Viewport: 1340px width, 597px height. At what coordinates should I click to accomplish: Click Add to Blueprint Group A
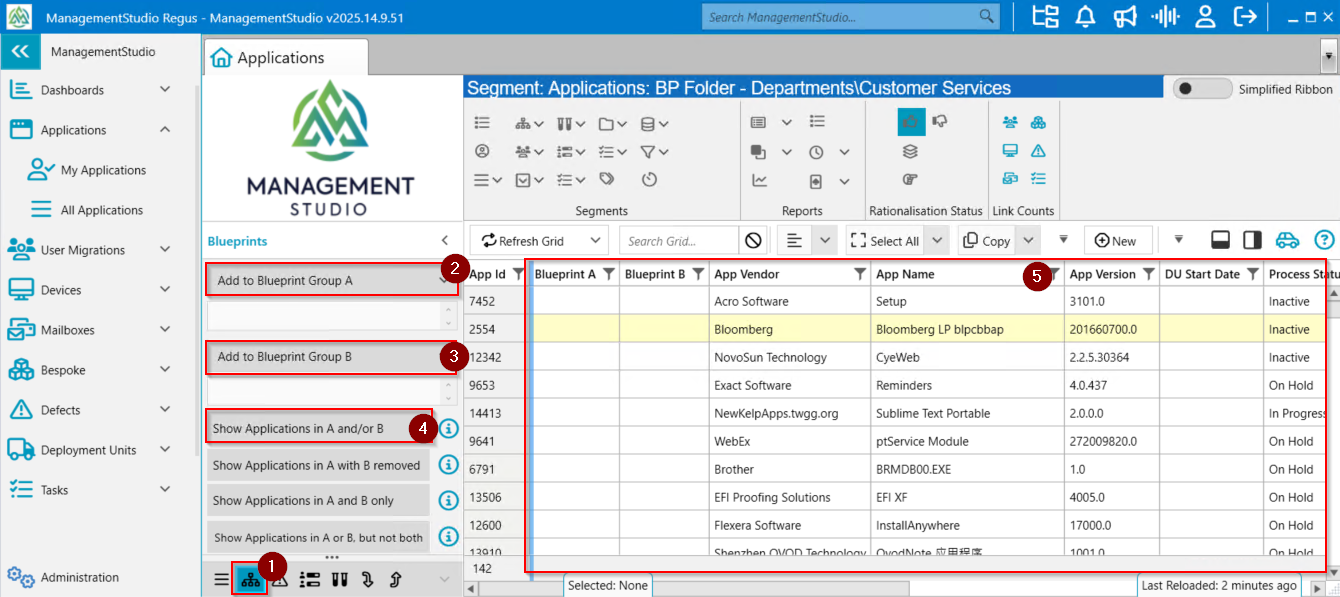331,281
